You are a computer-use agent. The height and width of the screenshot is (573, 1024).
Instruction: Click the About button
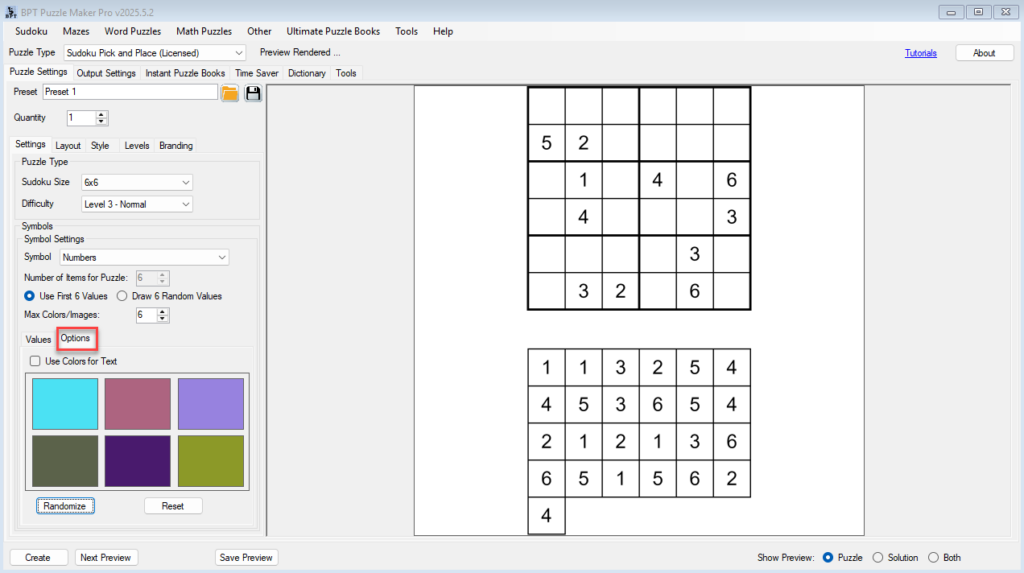[x=984, y=53]
